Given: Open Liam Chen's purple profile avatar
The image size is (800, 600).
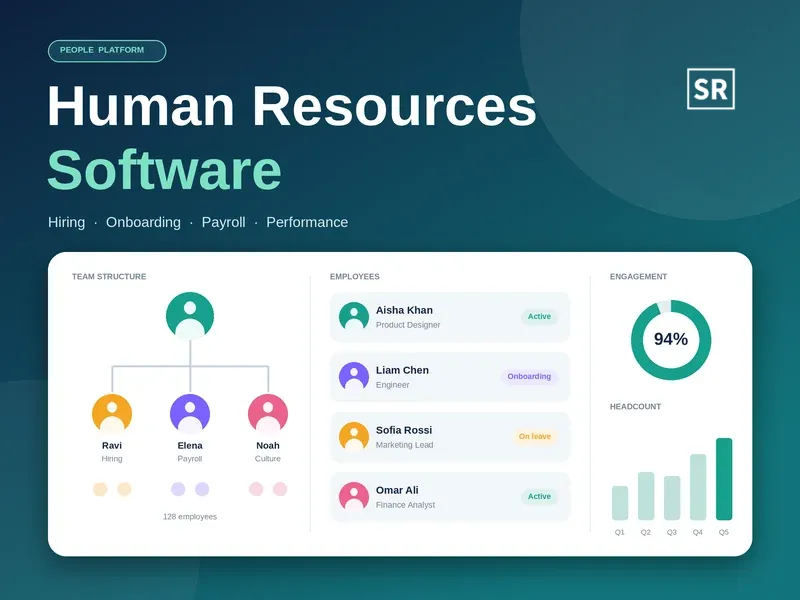Looking at the screenshot, I should pyautogui.click(x=354, y=377).
